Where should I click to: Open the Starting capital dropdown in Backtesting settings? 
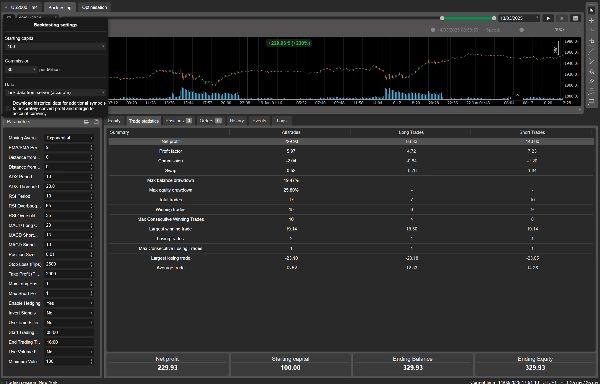(x=55, y=46)
